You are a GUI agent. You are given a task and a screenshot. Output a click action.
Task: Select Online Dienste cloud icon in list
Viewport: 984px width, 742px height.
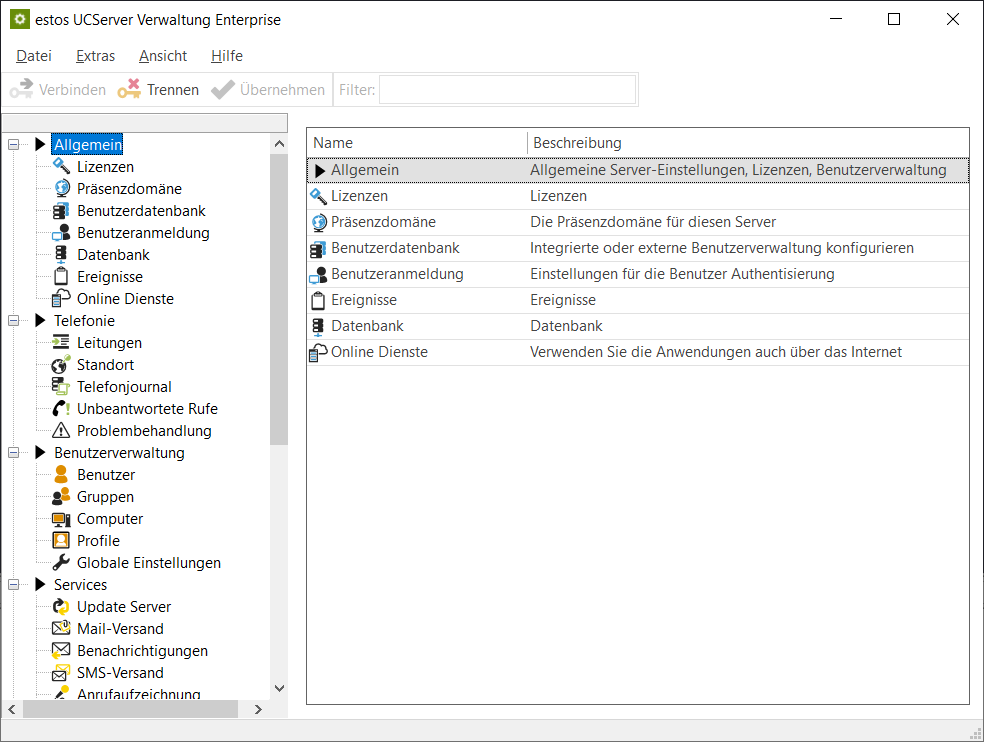(318, 352)
